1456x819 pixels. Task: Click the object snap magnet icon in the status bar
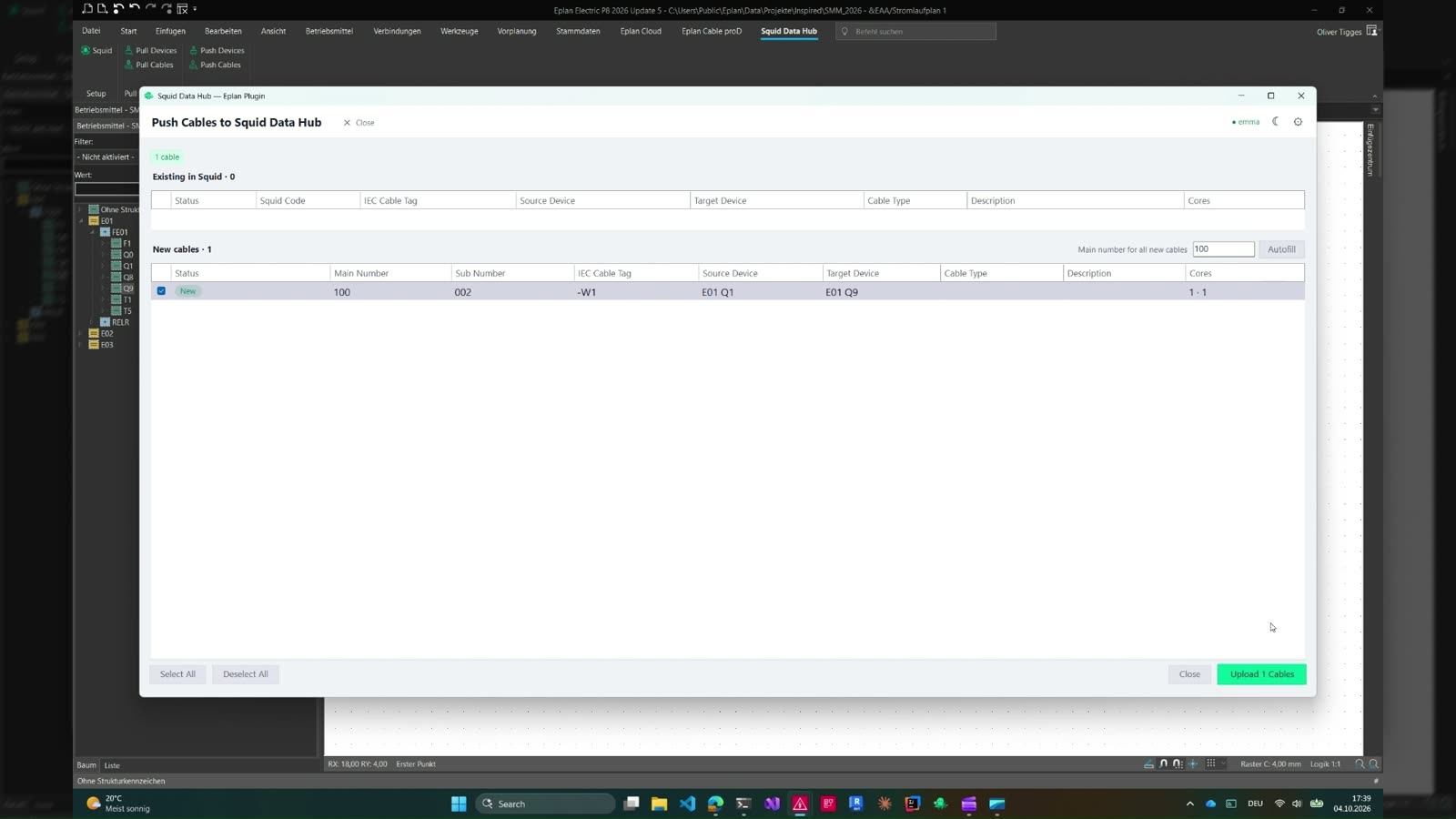click(x=1164, y=764)
